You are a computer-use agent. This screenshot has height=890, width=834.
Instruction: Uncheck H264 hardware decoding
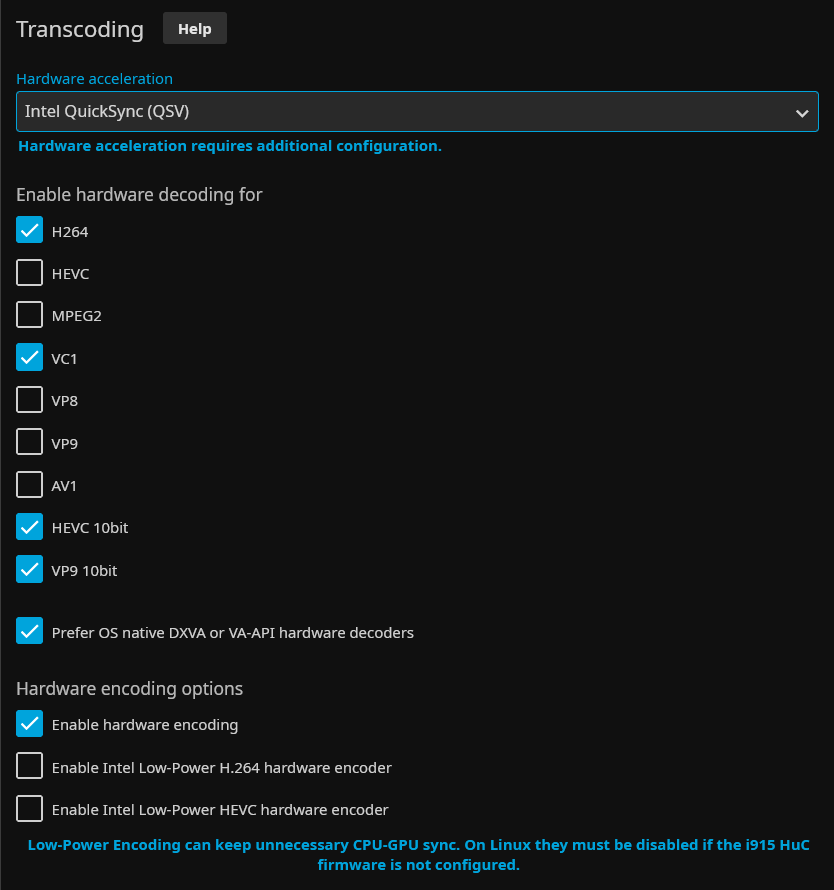(x=30, y=231)
